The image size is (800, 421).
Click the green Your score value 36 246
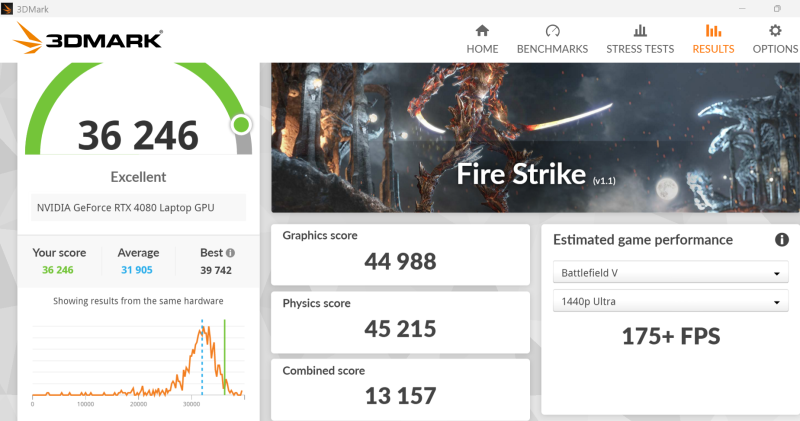[x=58, y=270]
